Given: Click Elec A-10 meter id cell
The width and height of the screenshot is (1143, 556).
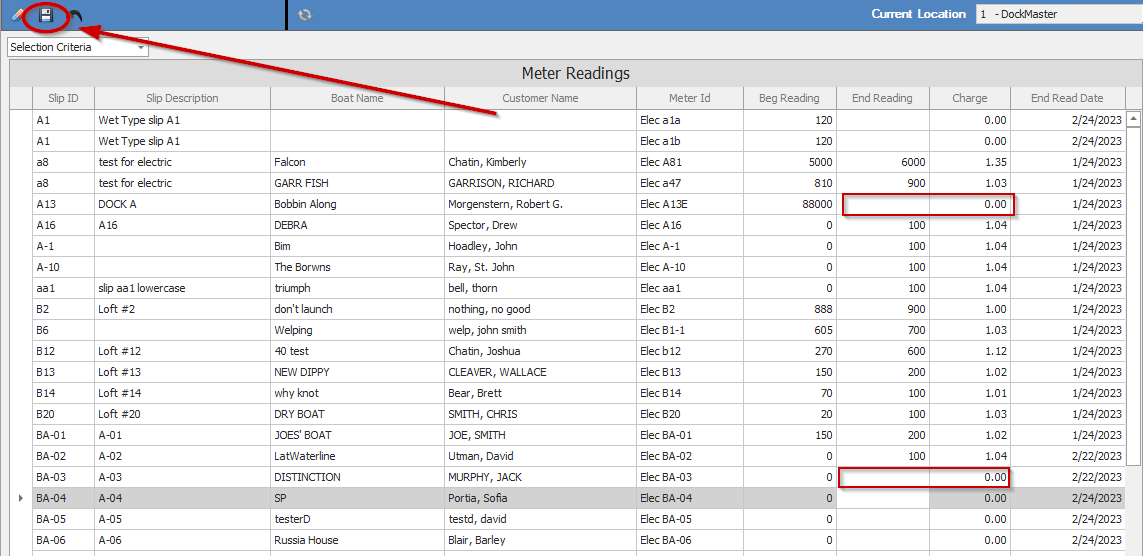Looking at the screenshot, I should (689, 267).
